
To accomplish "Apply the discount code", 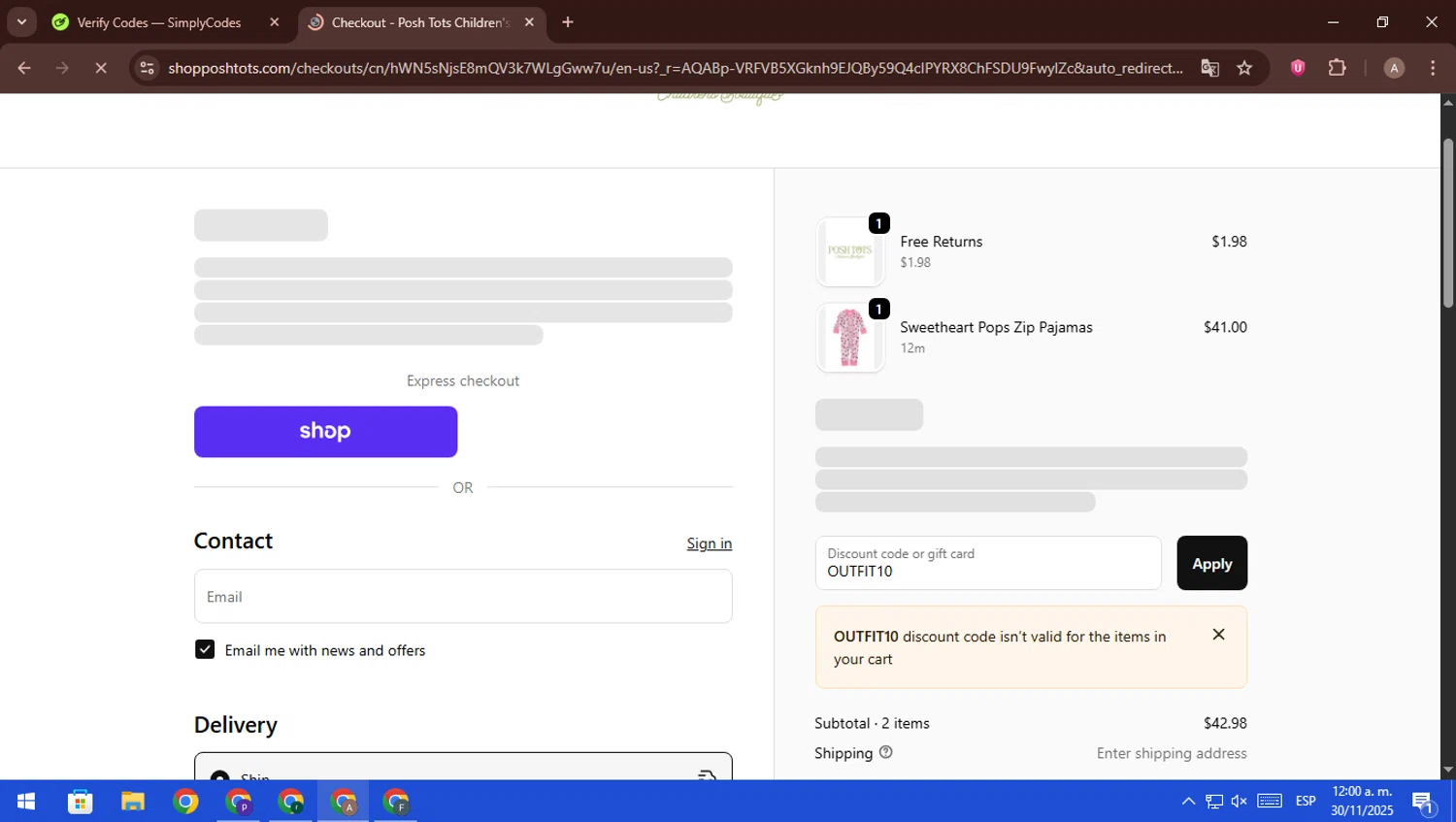I will [x=1211, y=563].
